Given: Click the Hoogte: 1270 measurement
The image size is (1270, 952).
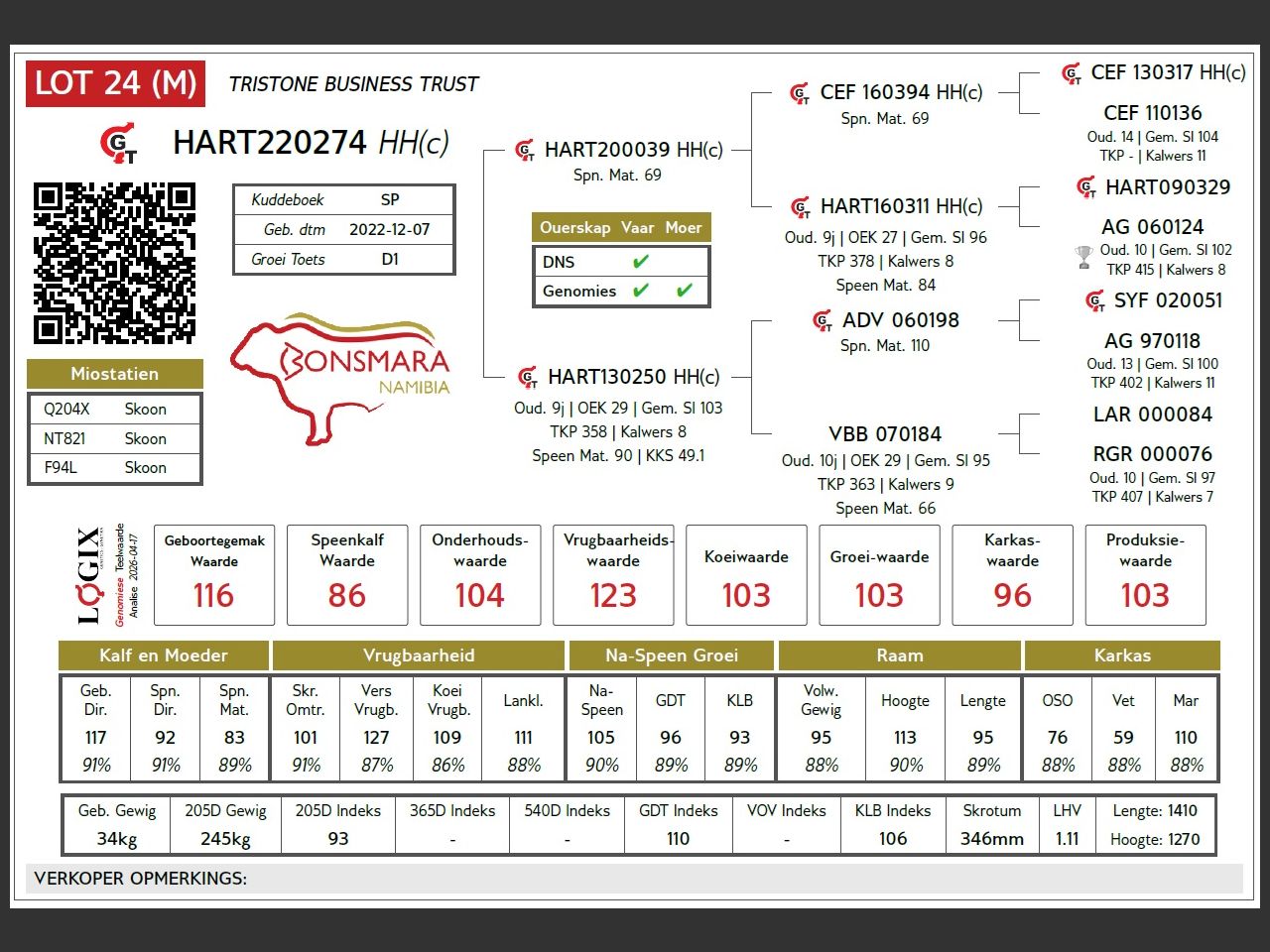Looking at the screenshot, I should [1155, 840].
